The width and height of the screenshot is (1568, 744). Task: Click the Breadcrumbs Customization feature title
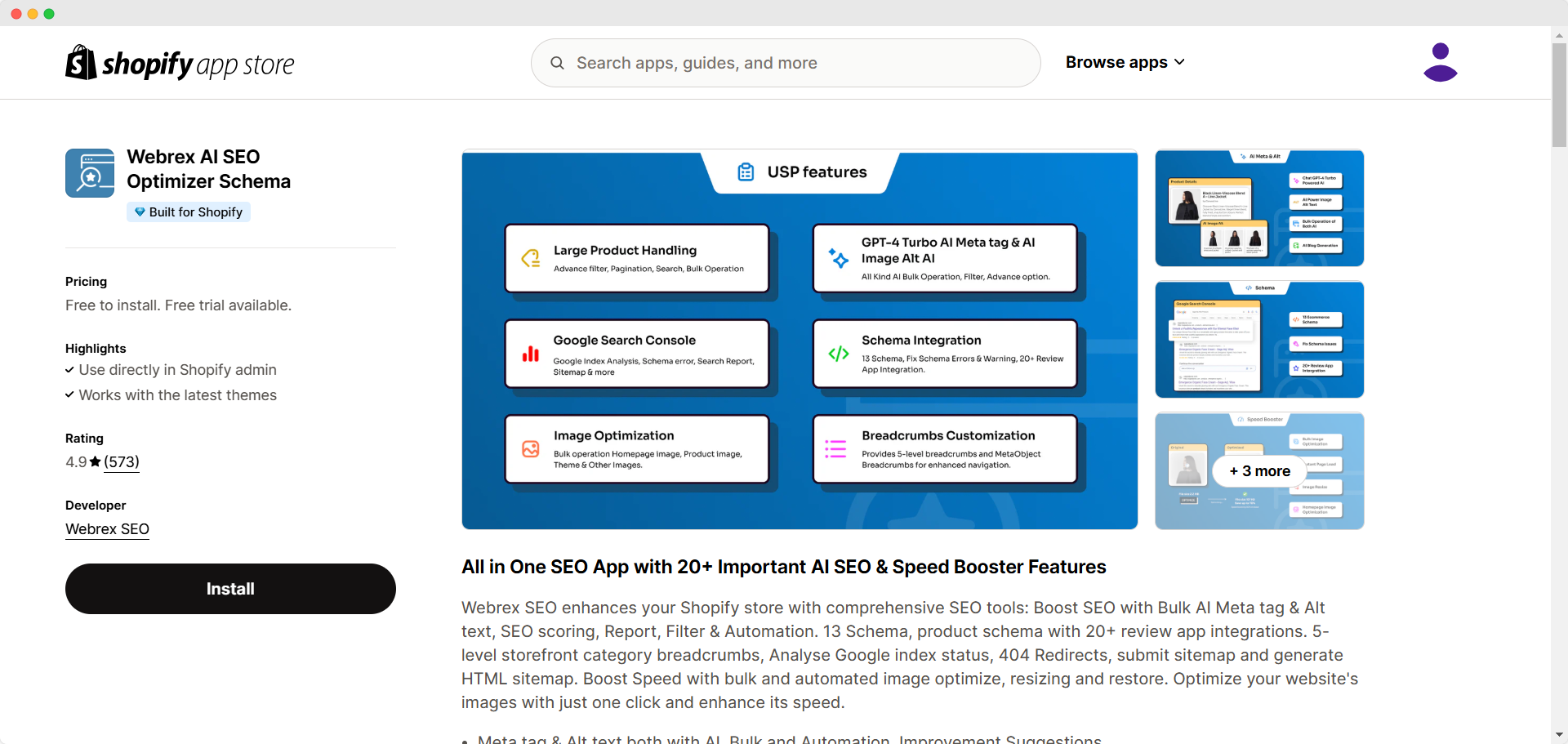[948, 436]
